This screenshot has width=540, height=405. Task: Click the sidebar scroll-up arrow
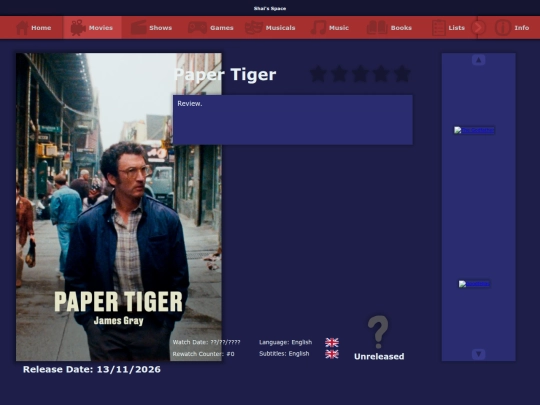(478, 60)
